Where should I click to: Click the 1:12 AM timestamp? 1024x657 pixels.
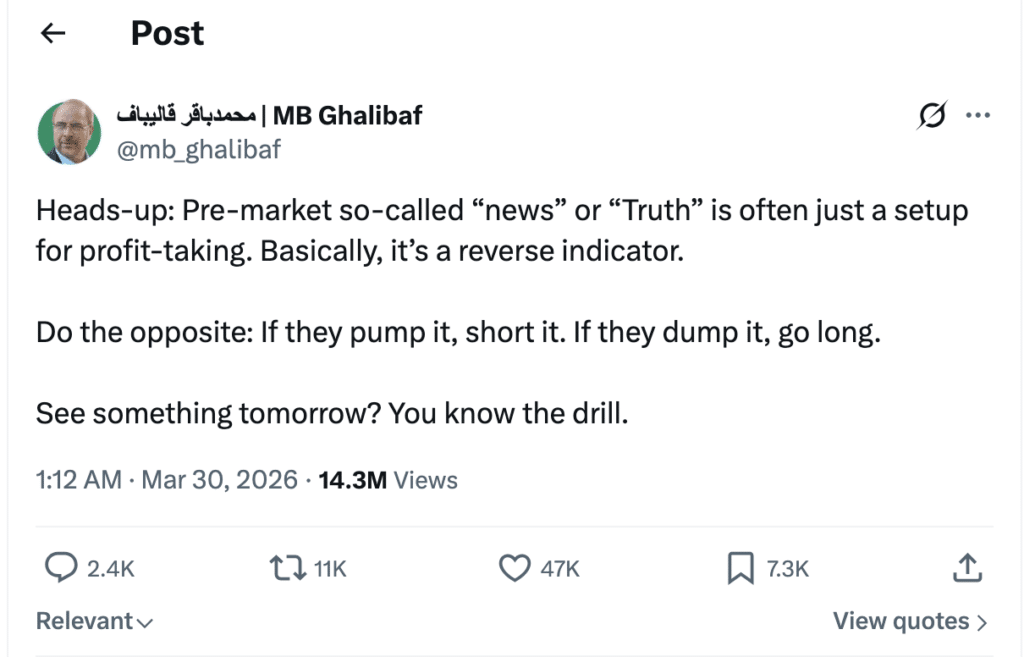pos(78,480)
